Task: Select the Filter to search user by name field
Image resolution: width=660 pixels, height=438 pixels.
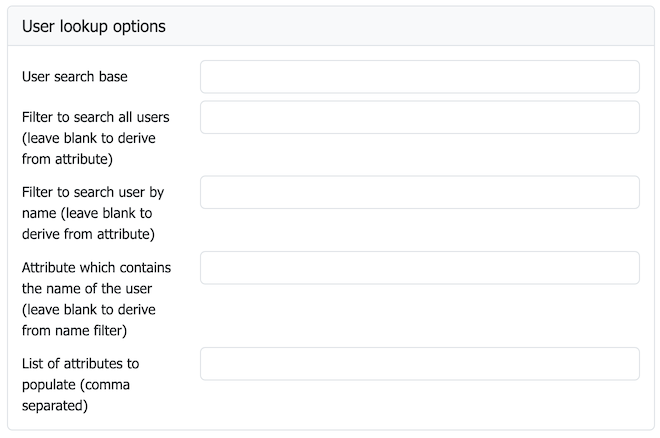Action: (x=420, y=192)
